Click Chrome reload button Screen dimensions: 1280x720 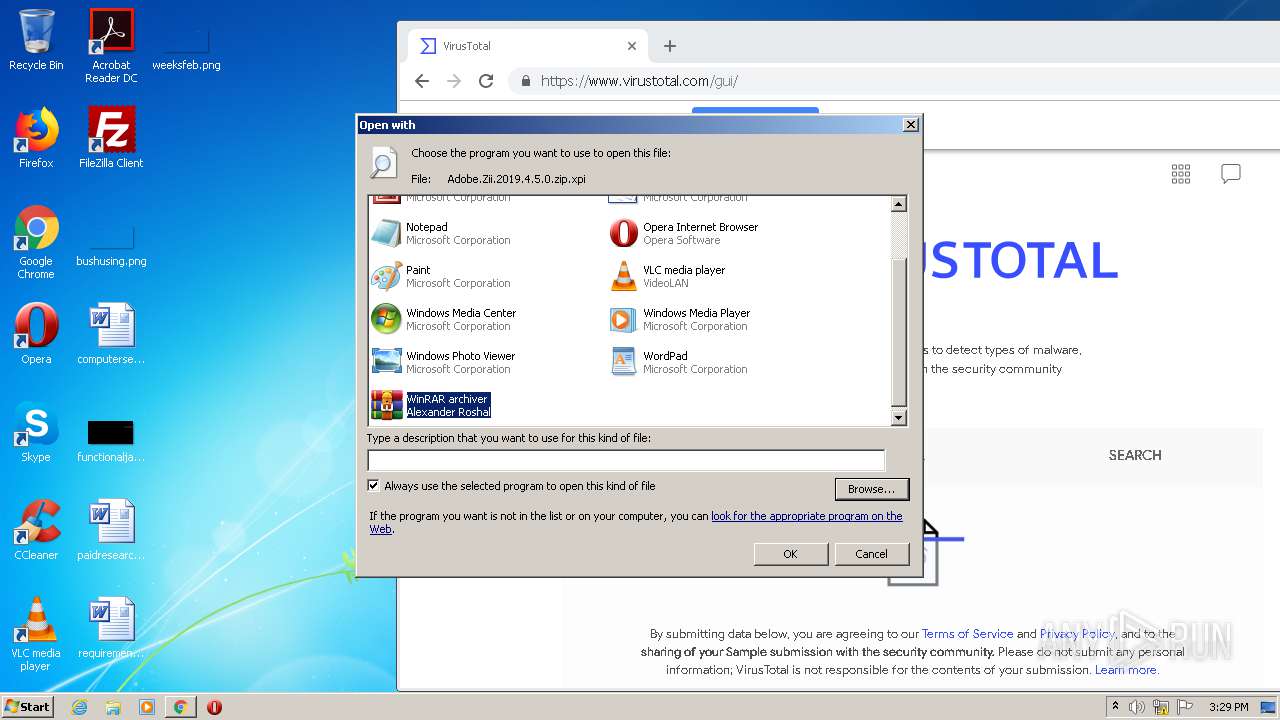tap(486, 81)
